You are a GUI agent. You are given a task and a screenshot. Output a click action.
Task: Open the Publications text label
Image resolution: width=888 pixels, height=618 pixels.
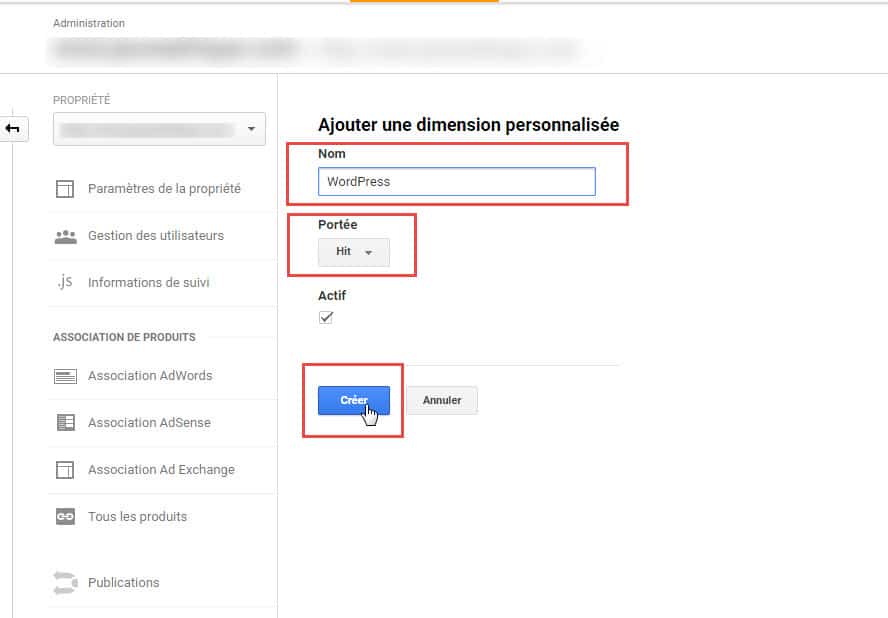point(123,583)
